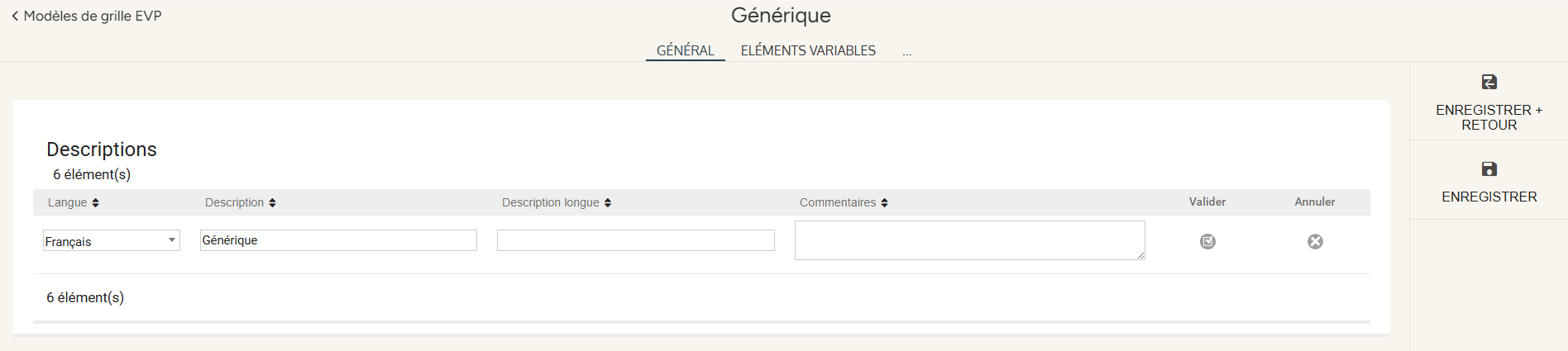Click the Commentaires text area
The image size is (1568, 351).
(970, 240)
